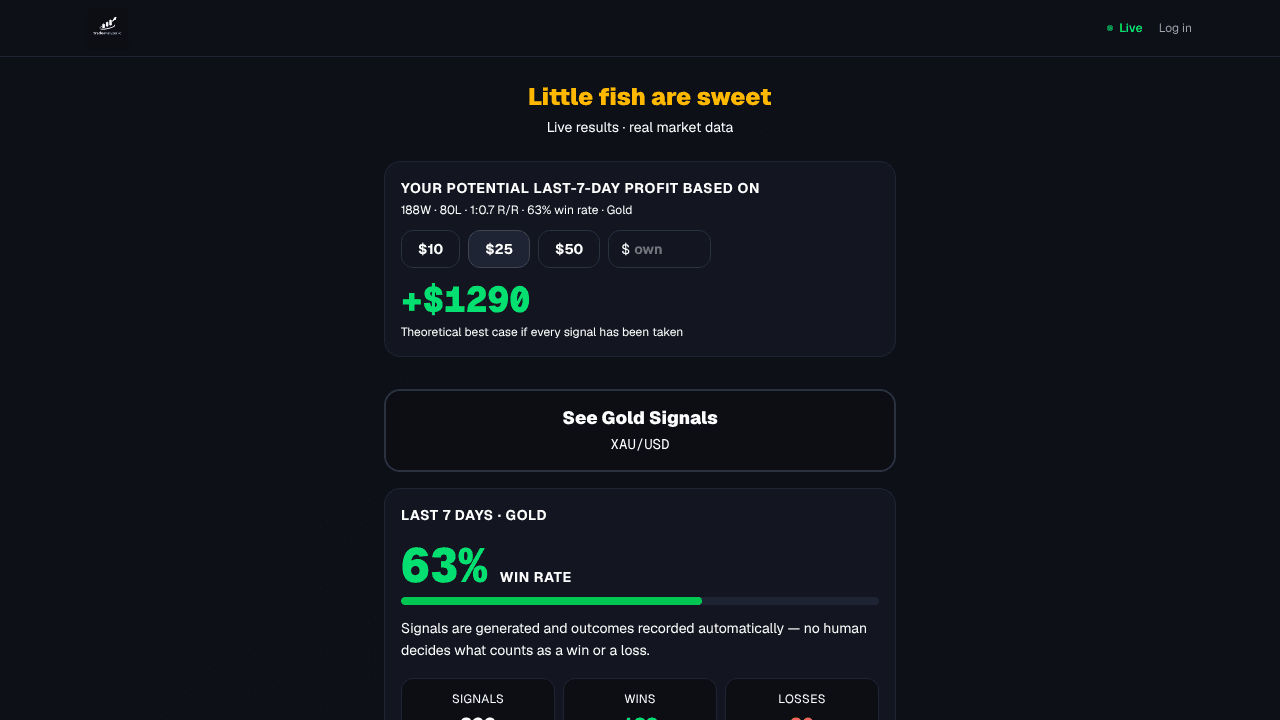Select the $25 stake amount
Image resolution: width=1280 pixels, height=720 pixels.
click(499, 249)
